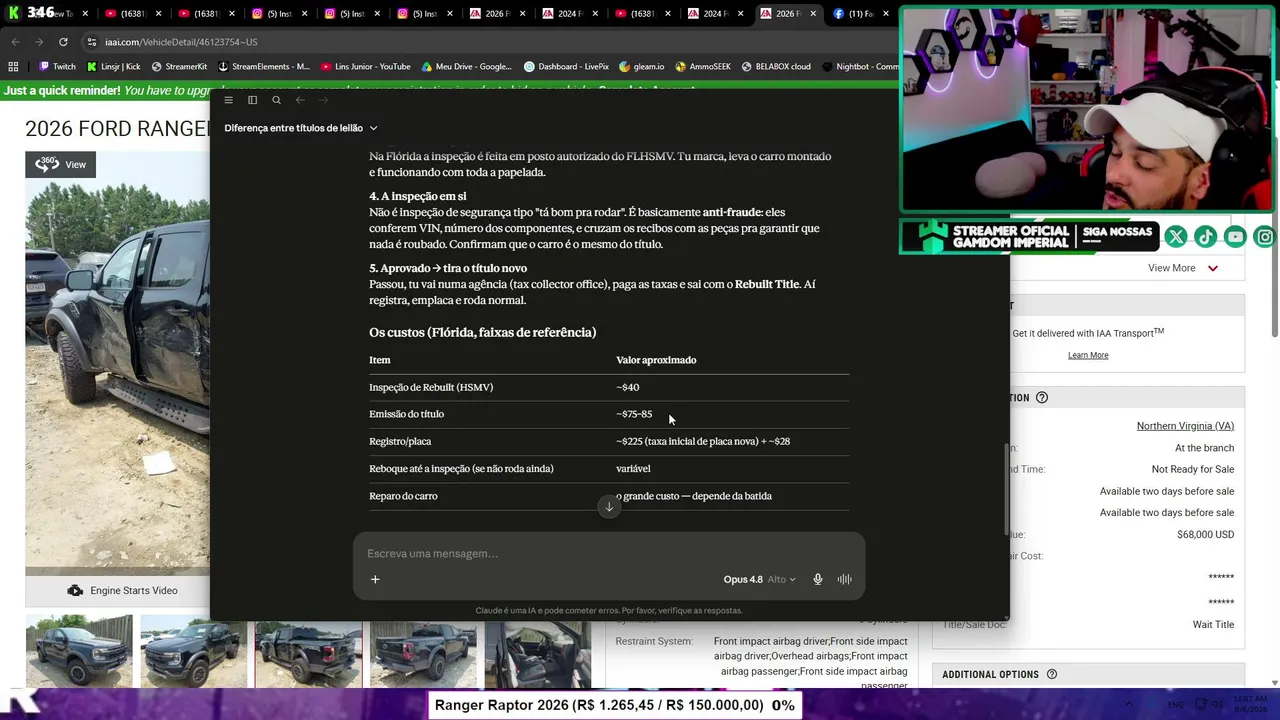Screen dimensions: 1280x720
Task: Play the Engine Starts Video
Action: [122, 591]
